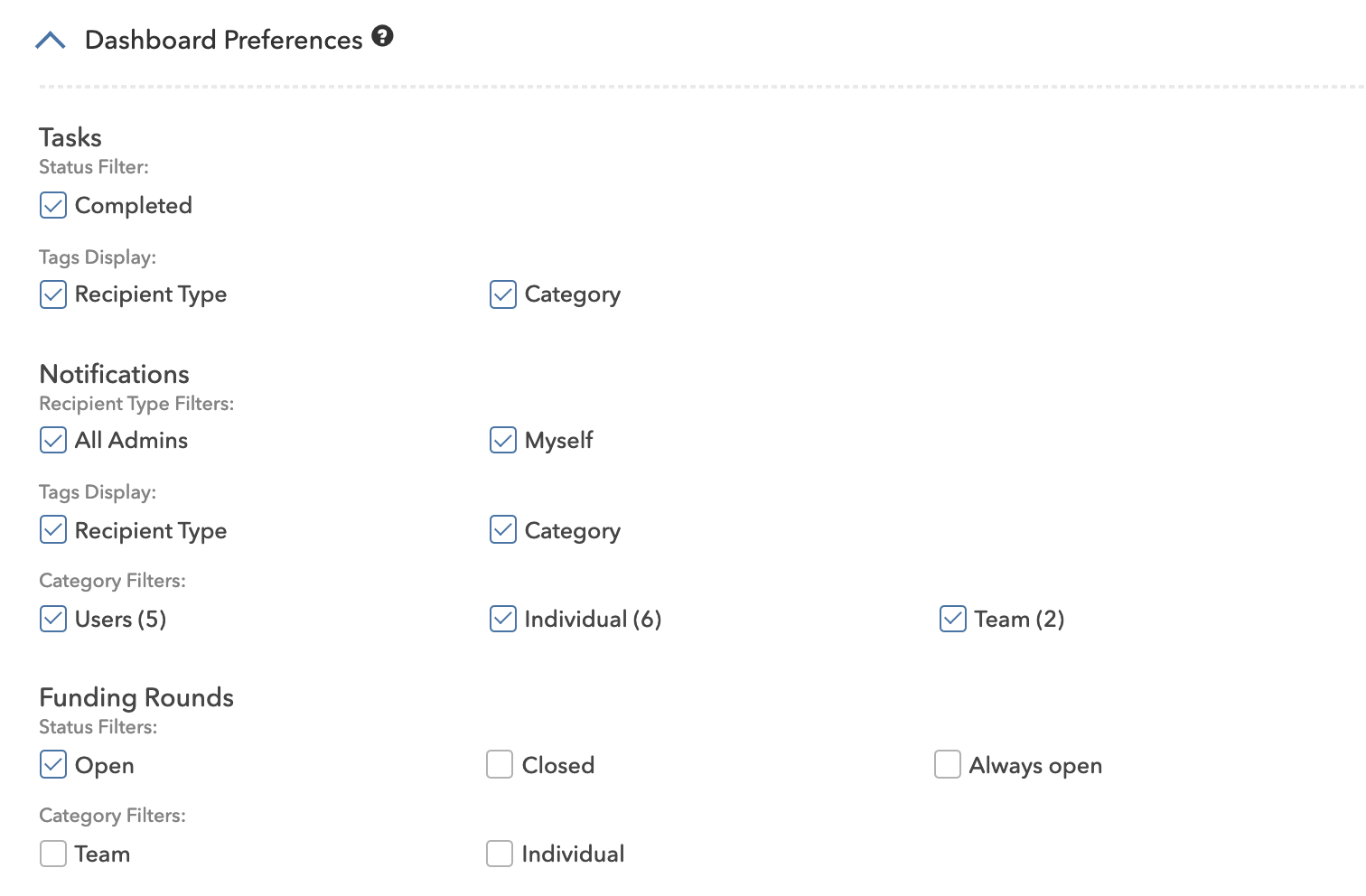Uncheck the Users (5) category filter
This screenshot has height=896, width=1366.
[53, 619]
